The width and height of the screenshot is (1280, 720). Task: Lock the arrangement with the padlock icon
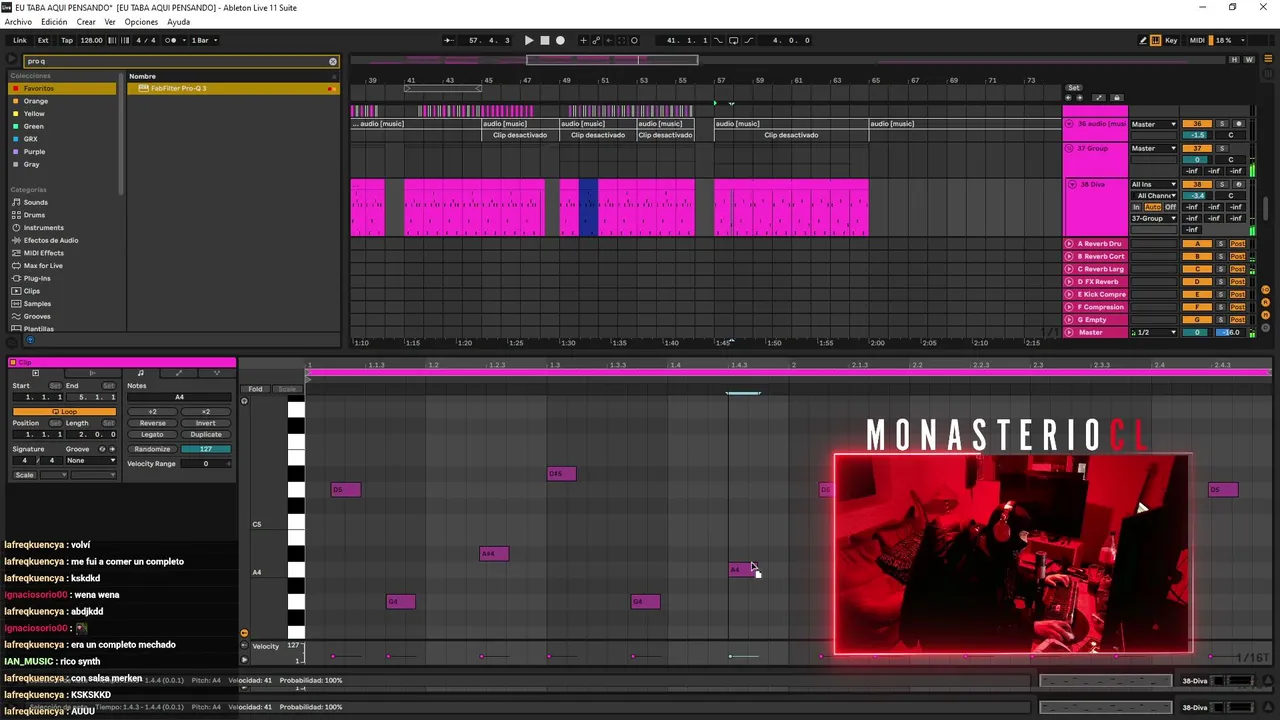[x=1117, y=98]
